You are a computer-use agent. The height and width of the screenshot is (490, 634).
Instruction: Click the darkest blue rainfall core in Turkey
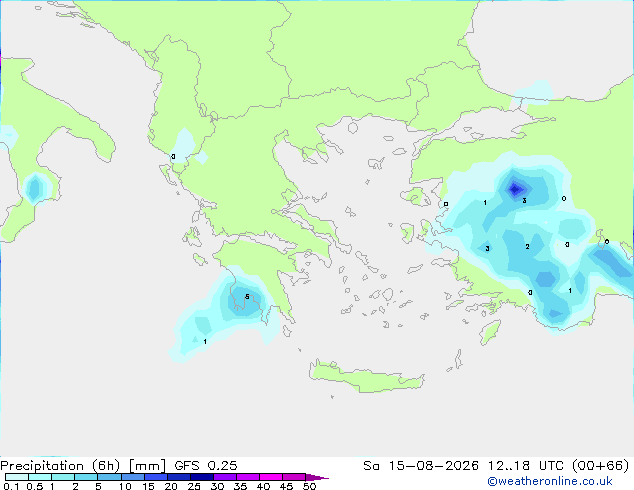(x=514, y=189)
